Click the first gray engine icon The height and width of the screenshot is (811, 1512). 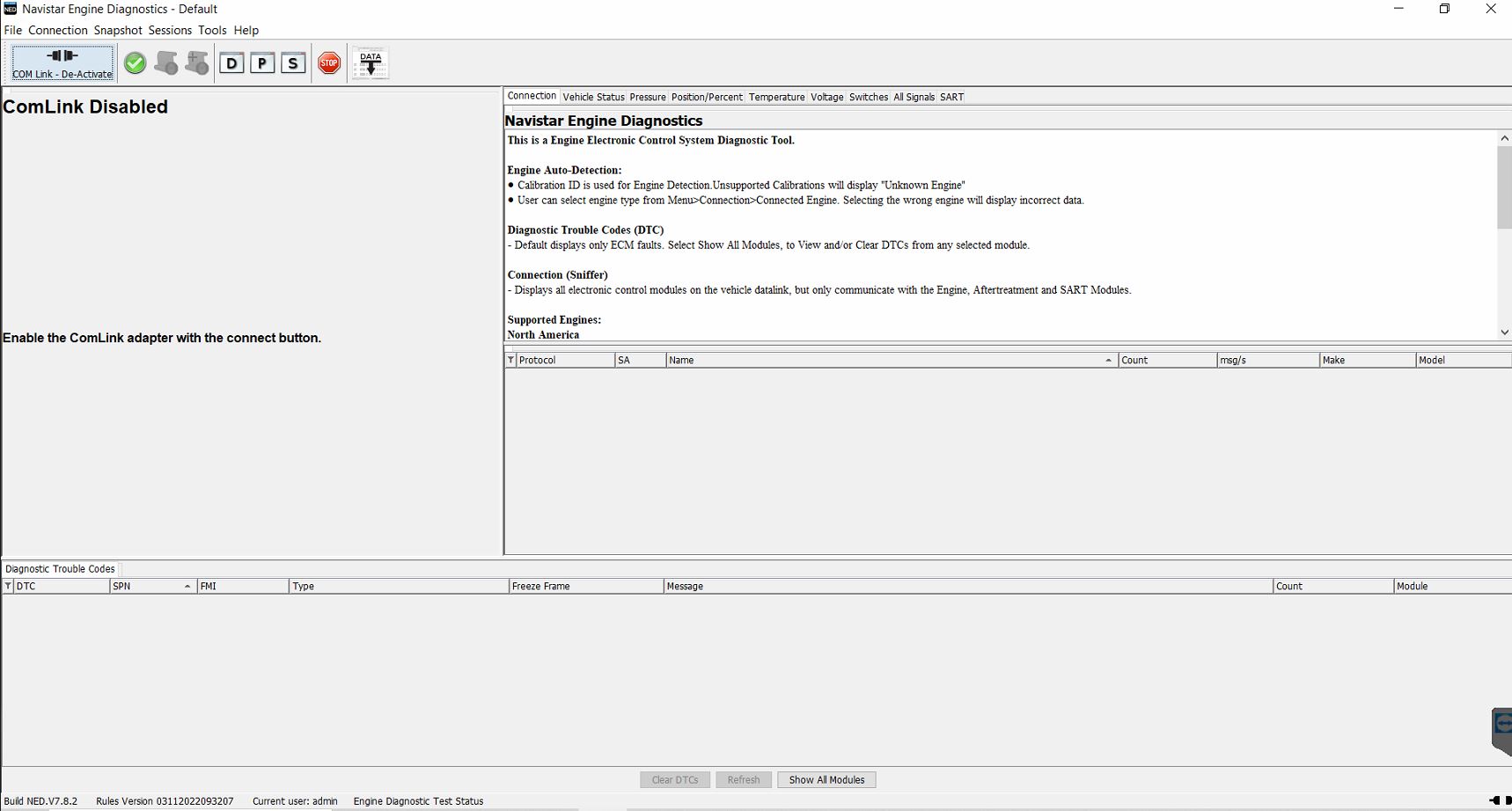pos(165,63)
